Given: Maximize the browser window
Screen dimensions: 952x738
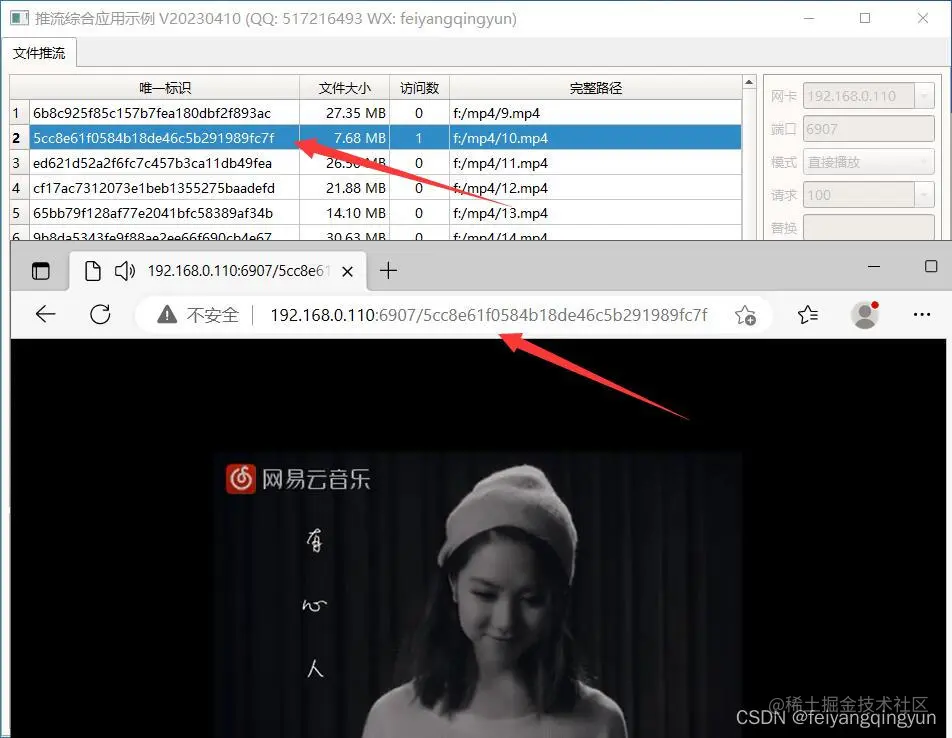Looking at the screenshot, I should click(931, 266).
